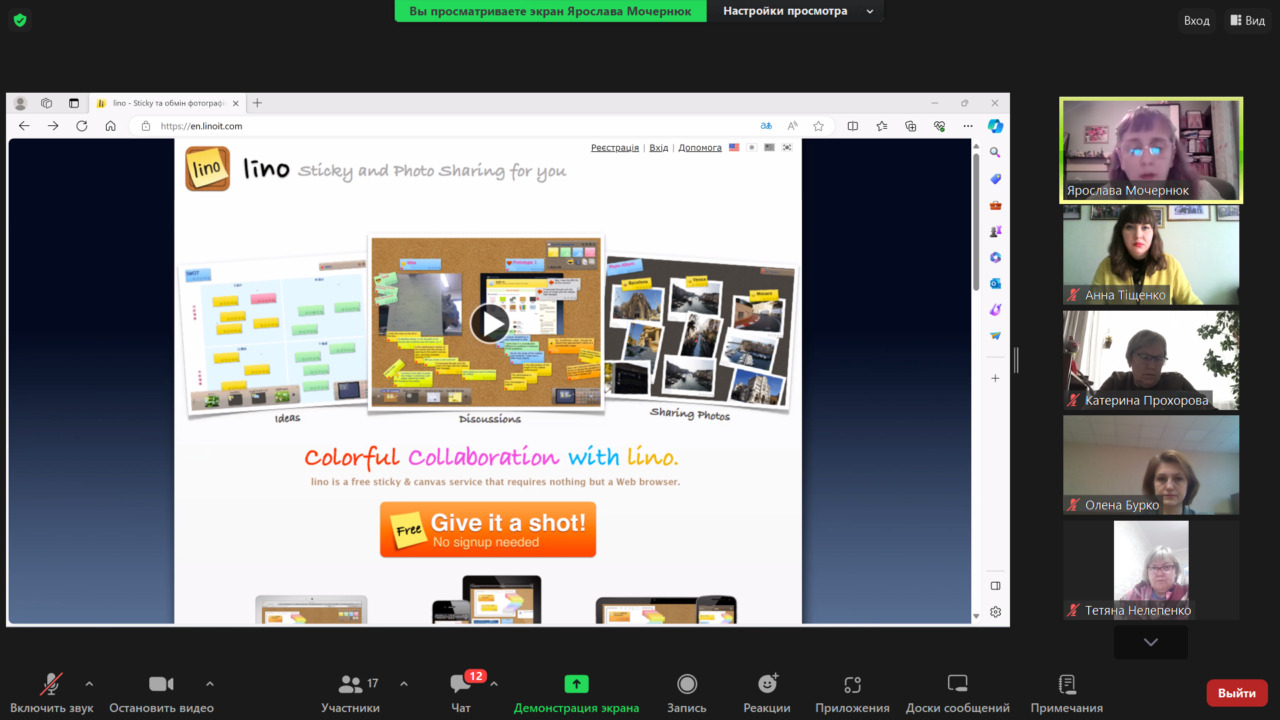Leave the meeting with Выйти
Viewport: 1280px width, 720px height.
pyautogui.click(x=1237, y=693)
